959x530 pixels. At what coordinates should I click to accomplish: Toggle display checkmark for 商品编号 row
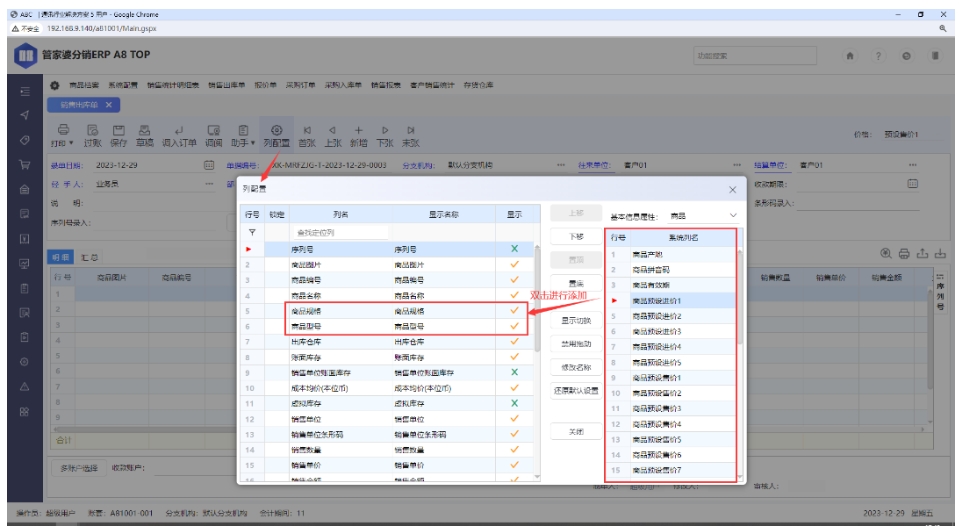514,279
